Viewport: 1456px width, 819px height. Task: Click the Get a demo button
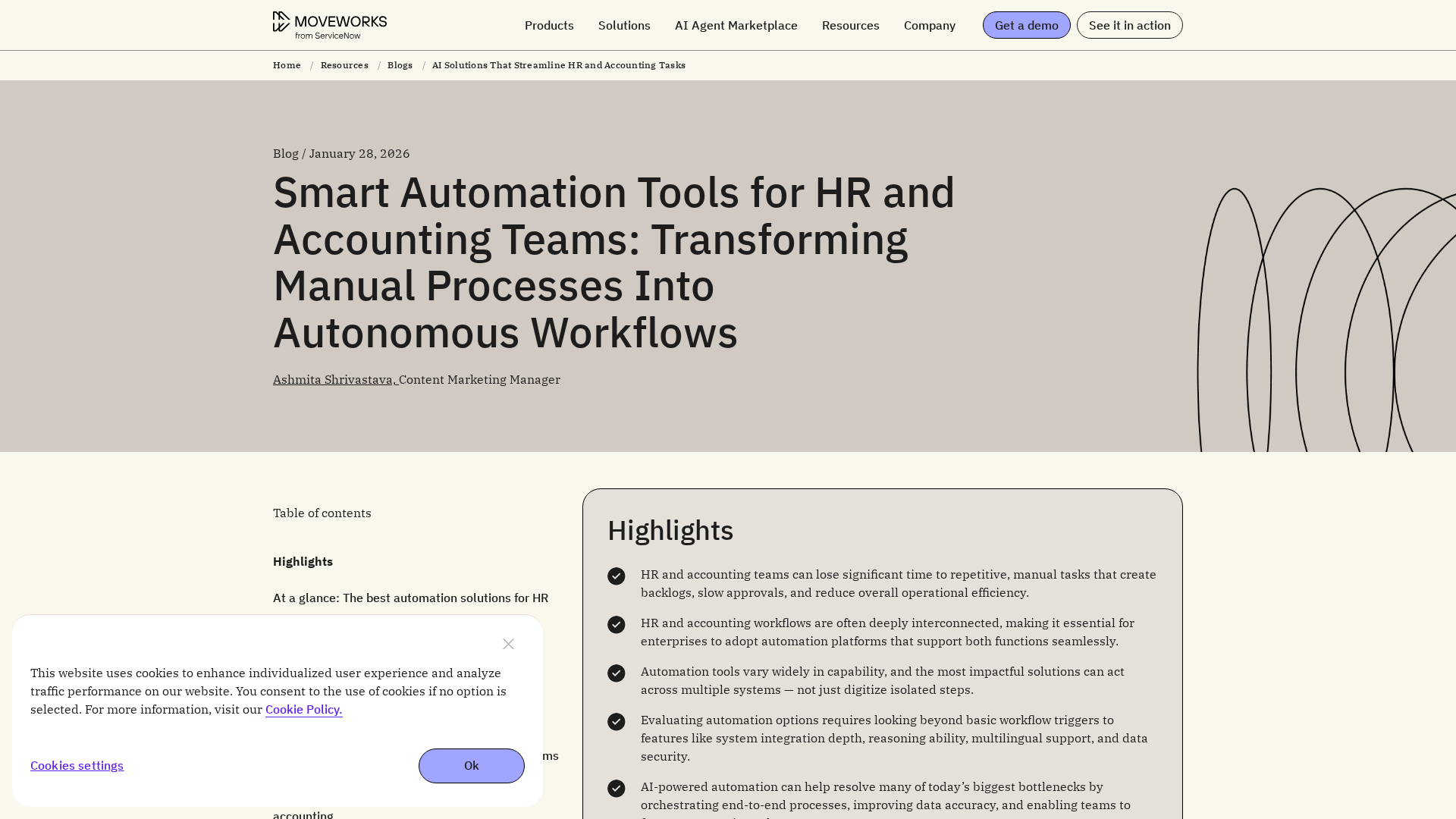click(x=1027, y=25)
